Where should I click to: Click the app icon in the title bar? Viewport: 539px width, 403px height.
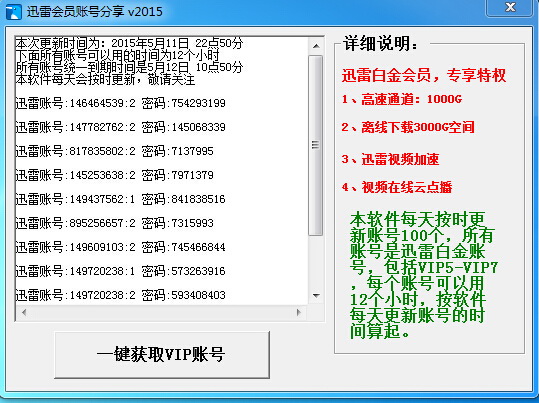pos(14,12)
